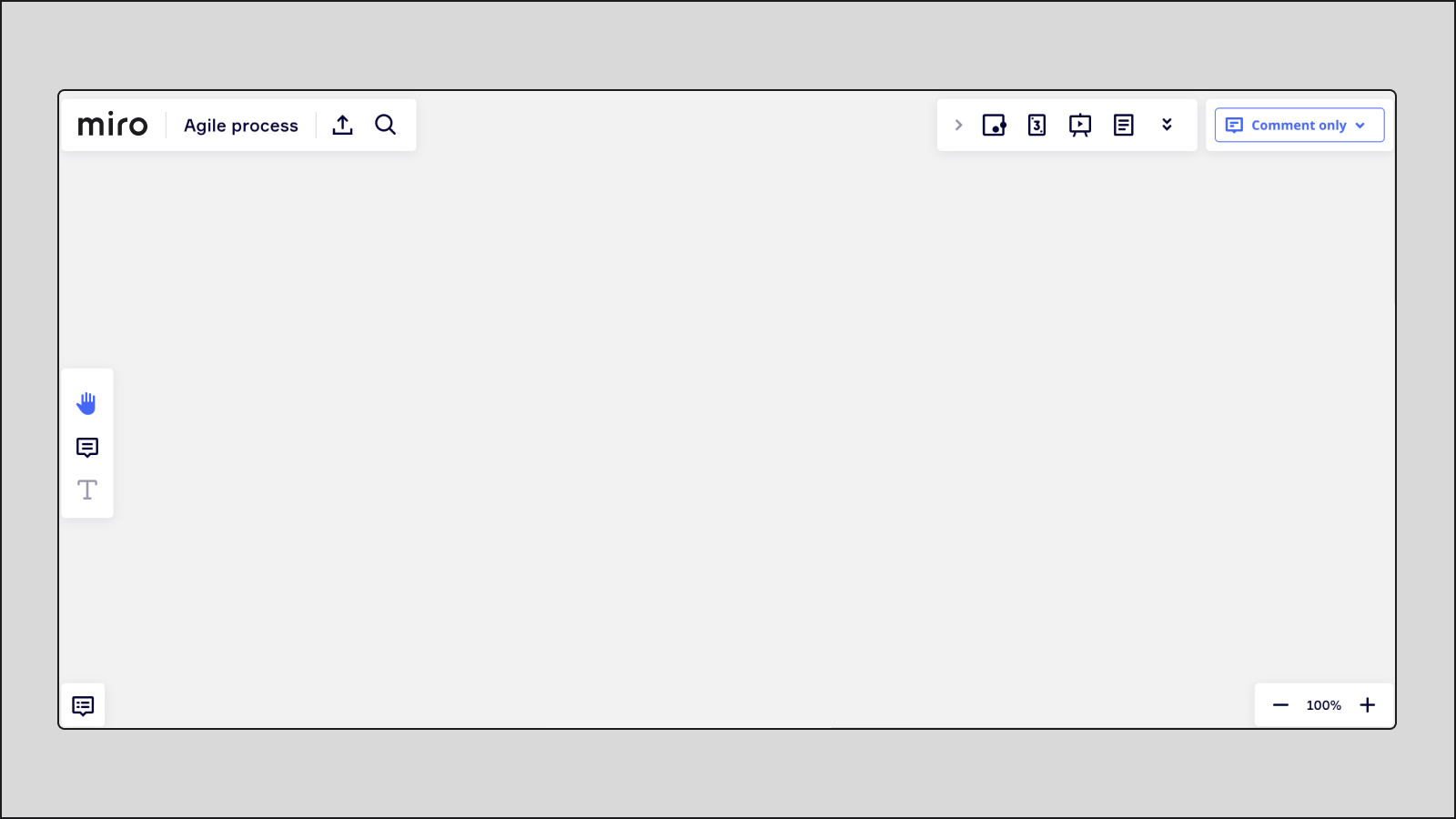The height and width of the screenshot is (819, 1456).
Task: Select the Comment tool
Action: (86, 446)
